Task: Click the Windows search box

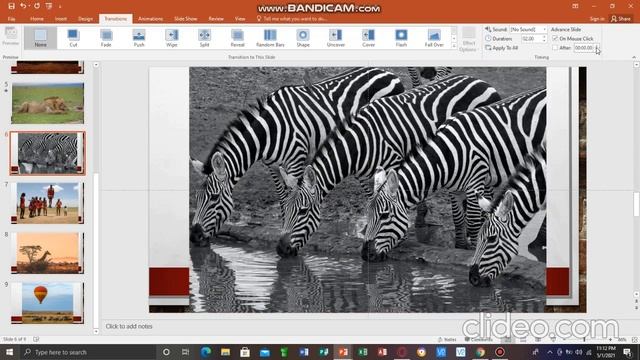Action: (89, 352)
